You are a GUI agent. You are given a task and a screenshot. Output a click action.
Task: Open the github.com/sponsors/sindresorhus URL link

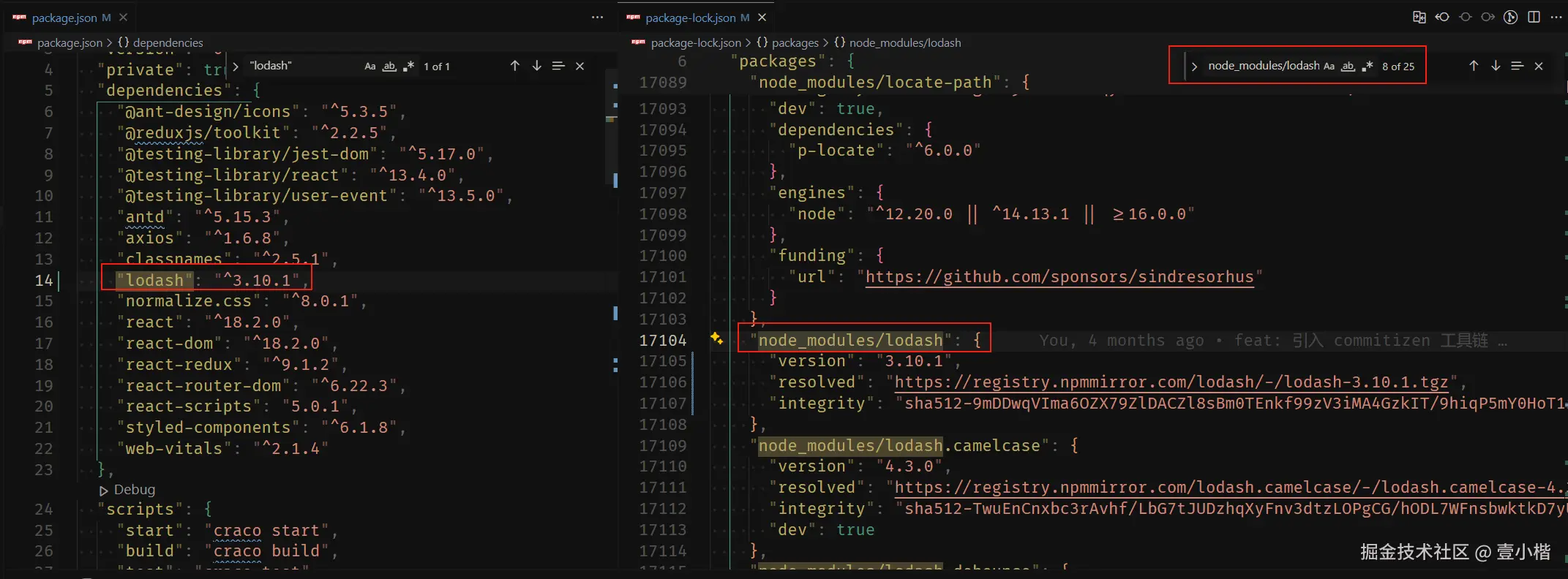click(1059, 277)
